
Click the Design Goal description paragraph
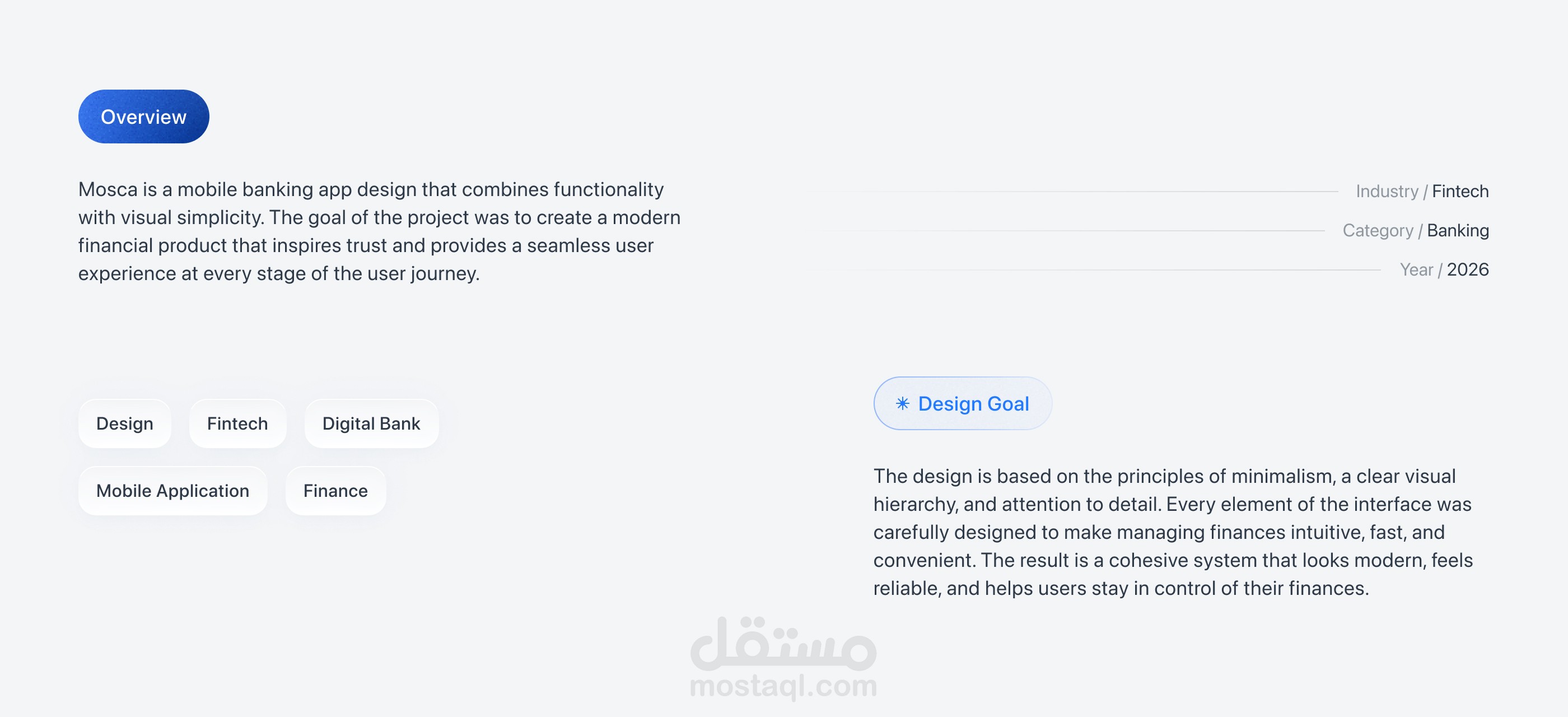click(x=1173, y=532)
